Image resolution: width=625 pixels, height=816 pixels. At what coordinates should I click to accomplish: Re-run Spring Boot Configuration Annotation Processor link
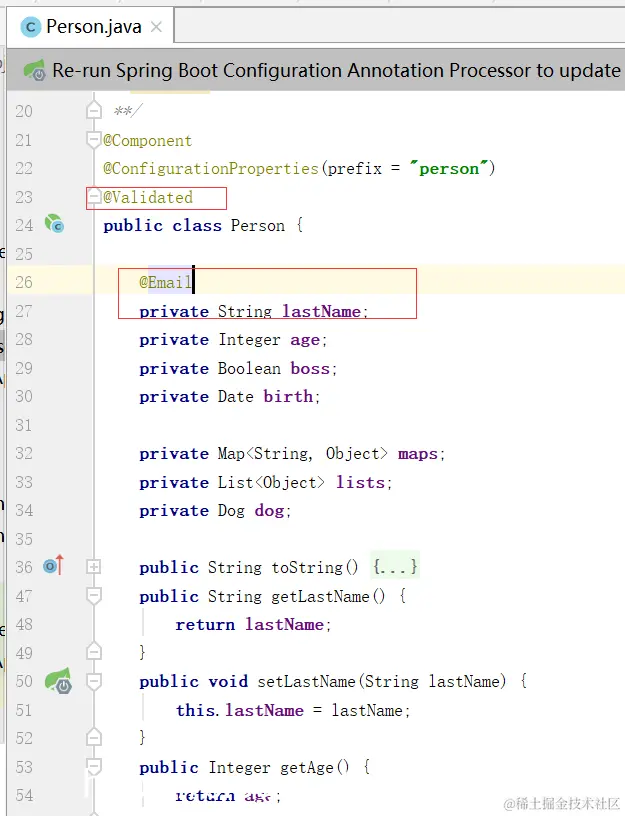point(336,70)
